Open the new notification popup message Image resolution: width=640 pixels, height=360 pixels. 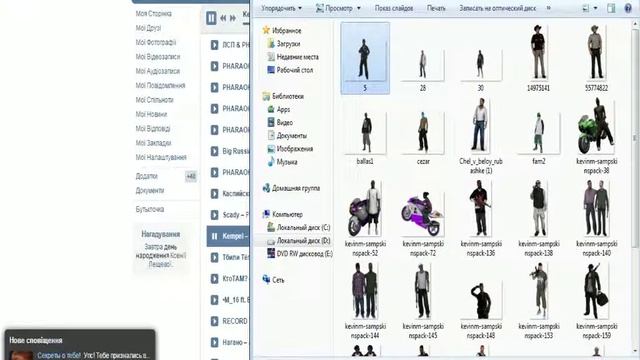pos(80,345)
